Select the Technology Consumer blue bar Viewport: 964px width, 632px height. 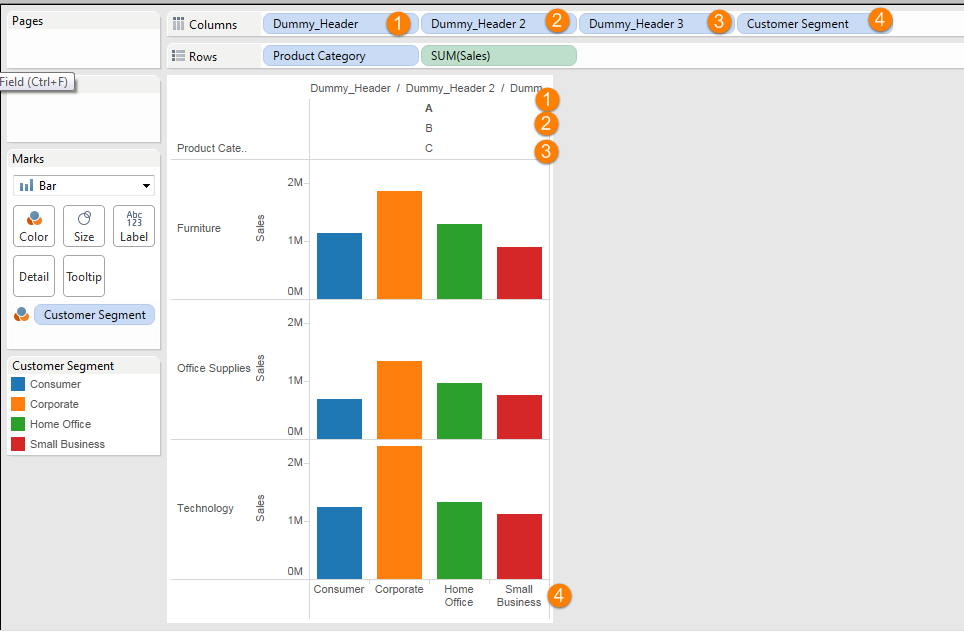coord(339,543)
